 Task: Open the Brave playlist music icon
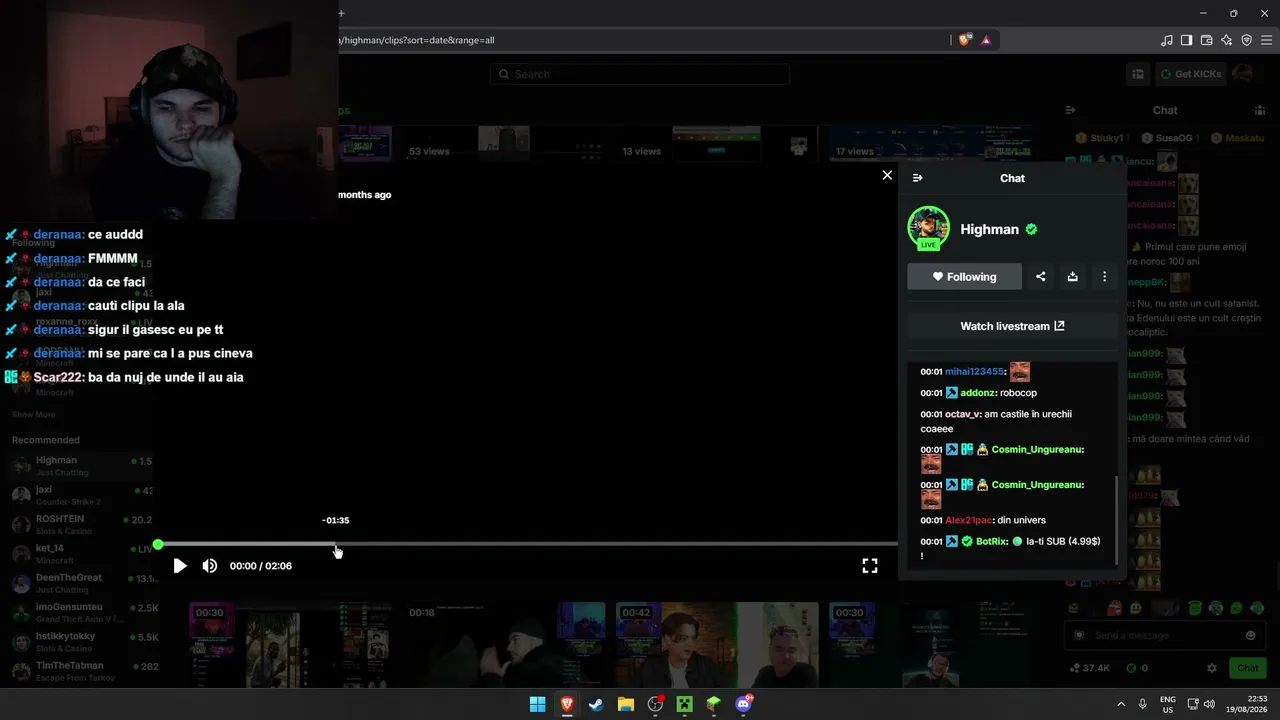point(1167,40)
